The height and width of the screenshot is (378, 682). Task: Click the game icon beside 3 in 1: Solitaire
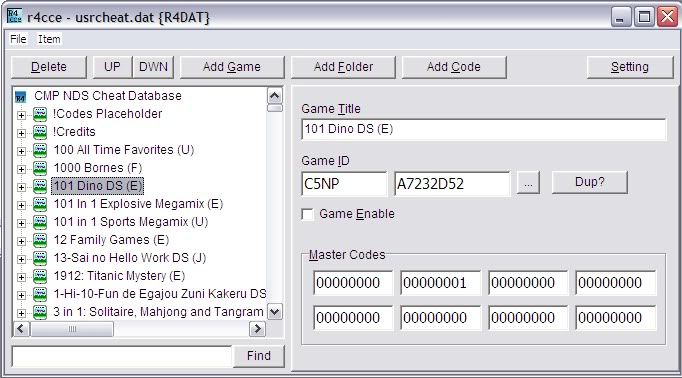tap(40, 312)
